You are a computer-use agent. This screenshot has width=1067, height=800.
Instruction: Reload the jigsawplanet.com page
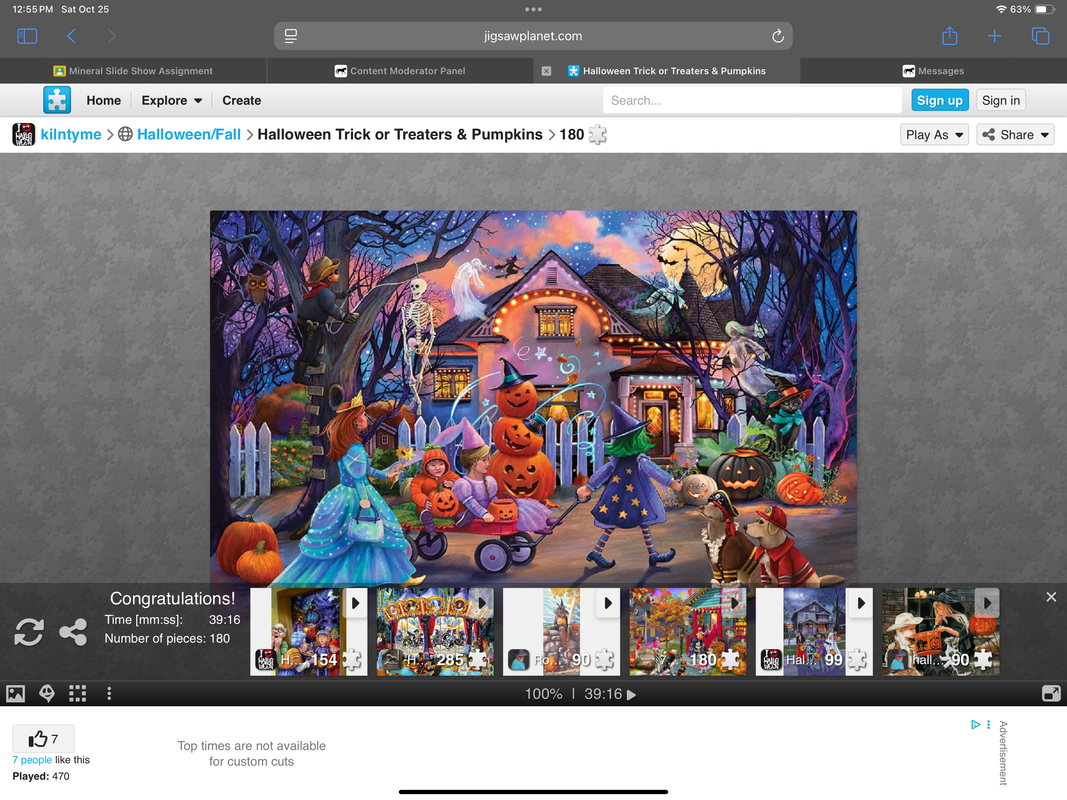(778, 36)
